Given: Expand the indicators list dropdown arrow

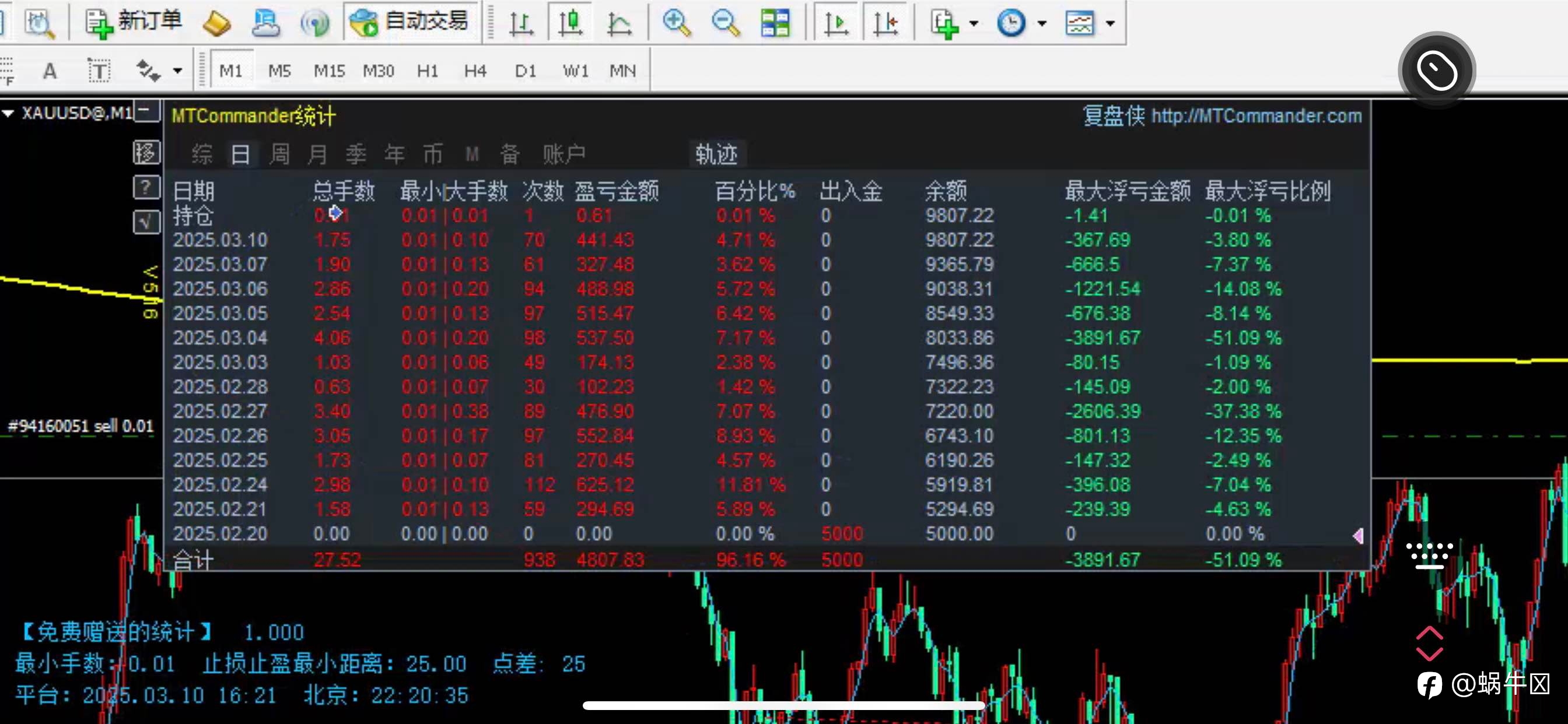Looking at the screenshot, I should tap(974, 24).
